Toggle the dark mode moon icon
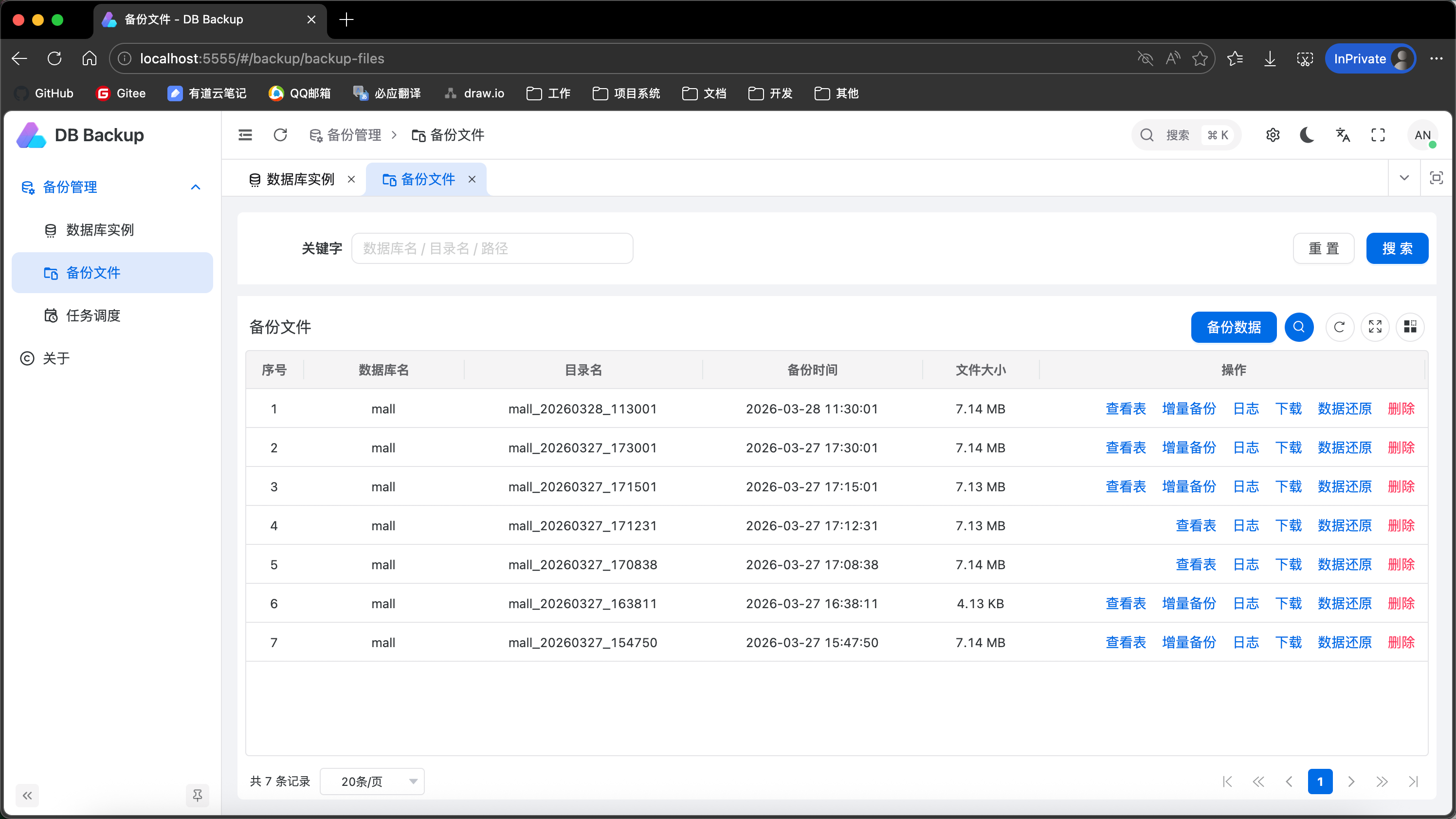1456x819 pixels. tap(1307, 134)
